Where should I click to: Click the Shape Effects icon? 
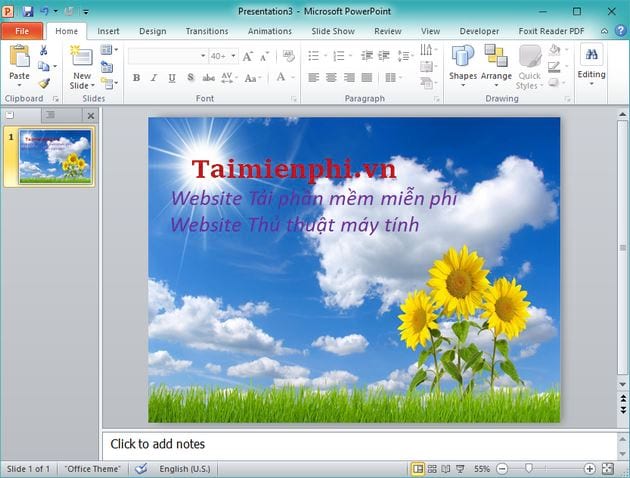[x=554, y=83]
